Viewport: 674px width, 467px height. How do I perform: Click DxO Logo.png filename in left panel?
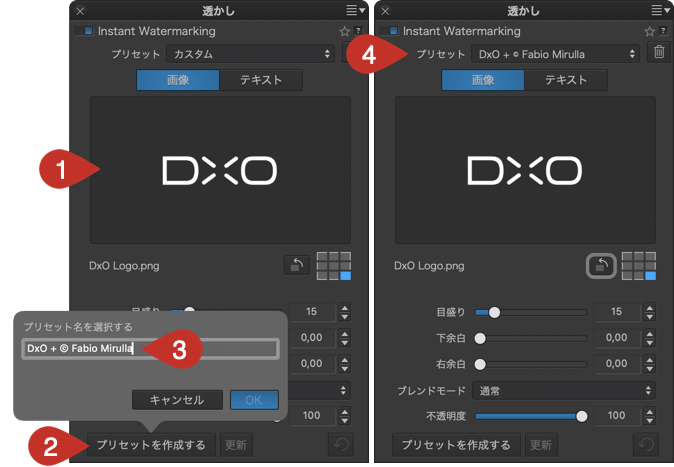124,266
